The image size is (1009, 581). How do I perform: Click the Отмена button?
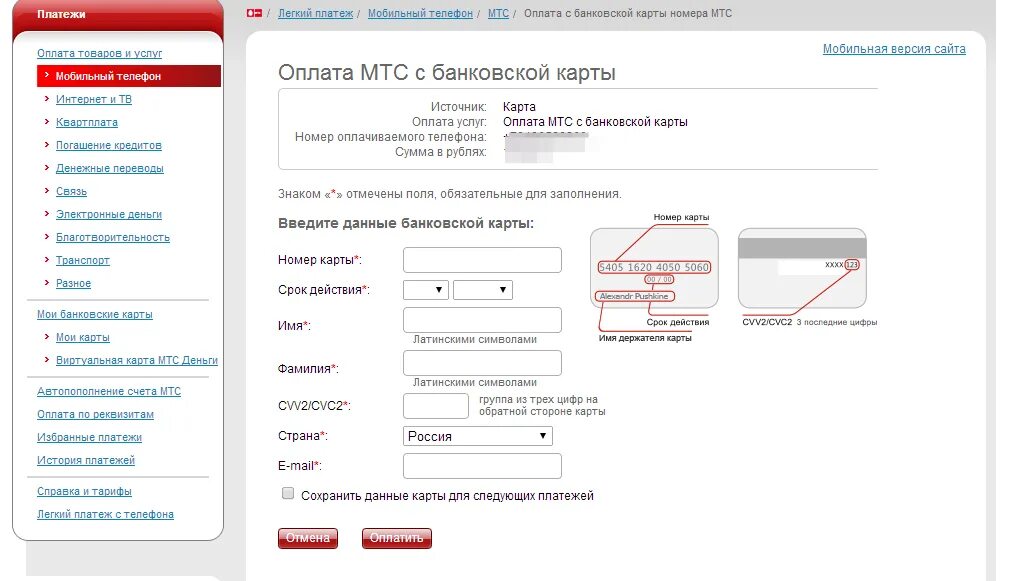(308, 538)
